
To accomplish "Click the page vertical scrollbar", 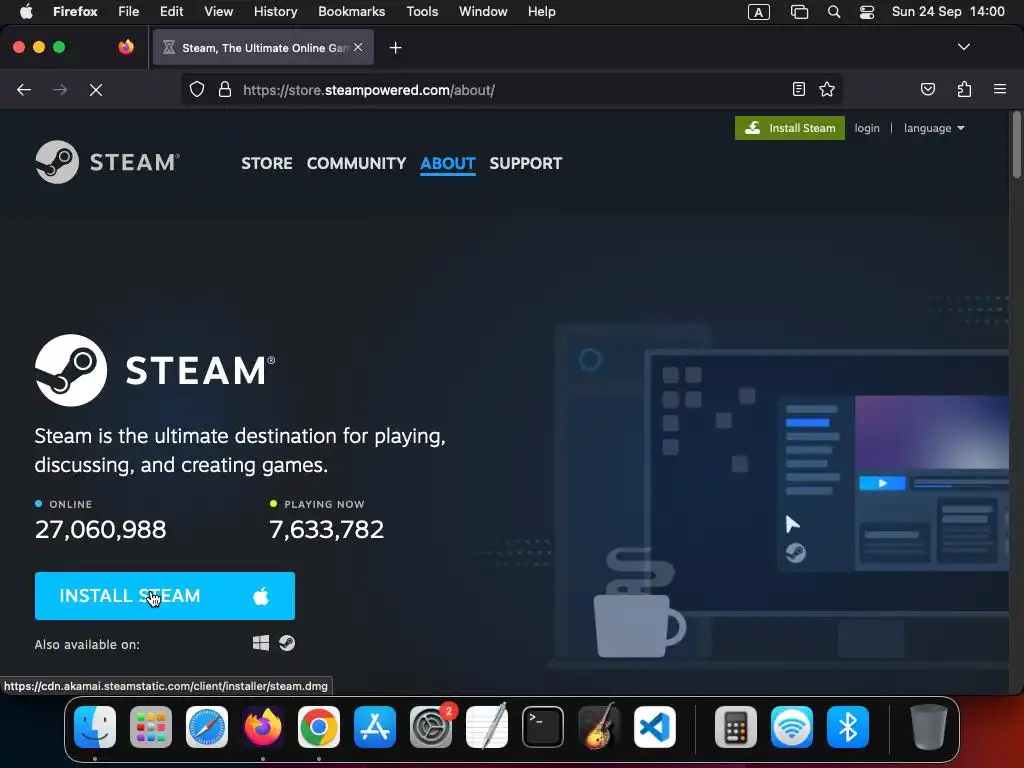I will (x=1016, y=145).
